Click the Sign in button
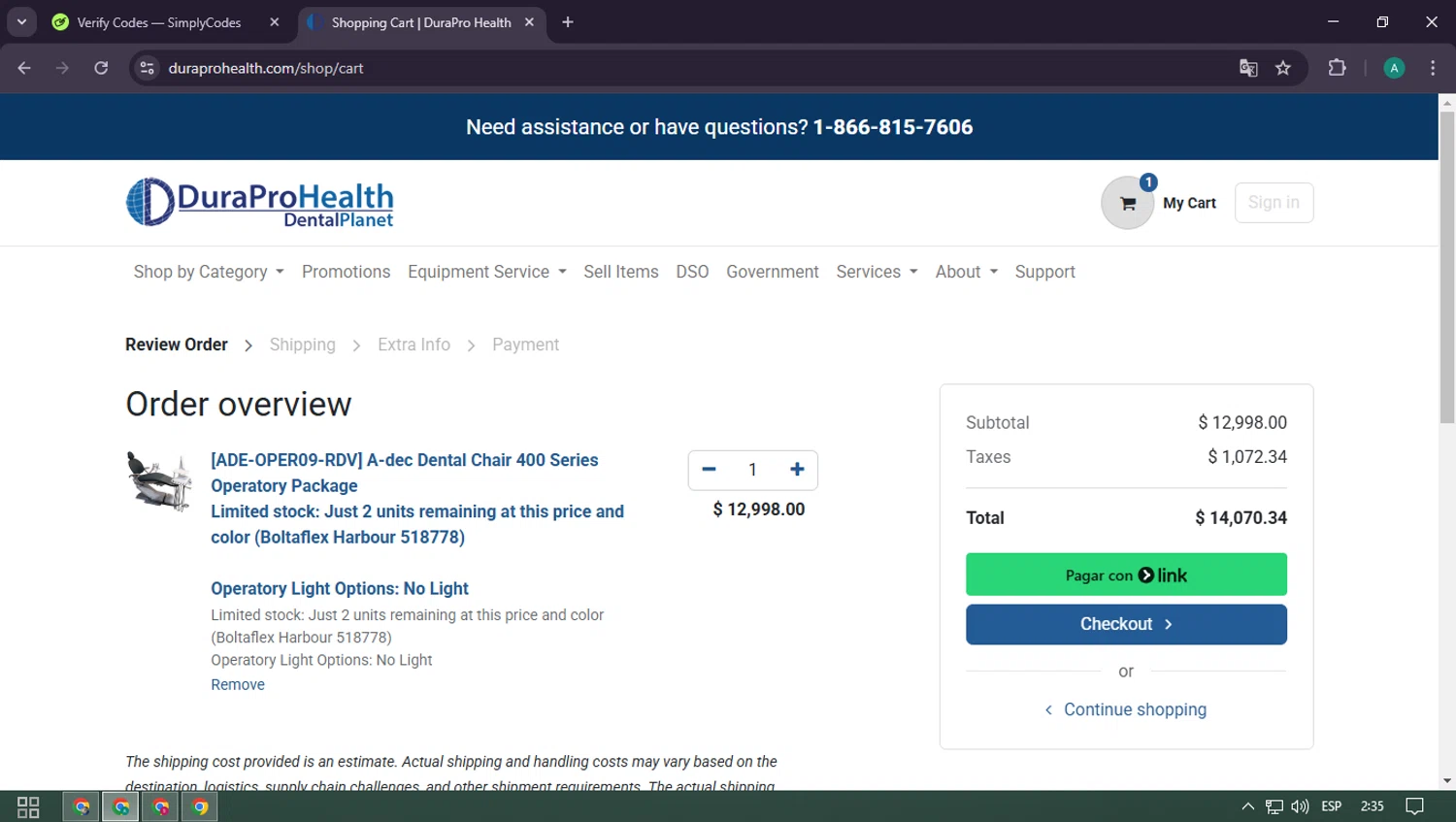 pyautogui.click(x=1274, y=202)
